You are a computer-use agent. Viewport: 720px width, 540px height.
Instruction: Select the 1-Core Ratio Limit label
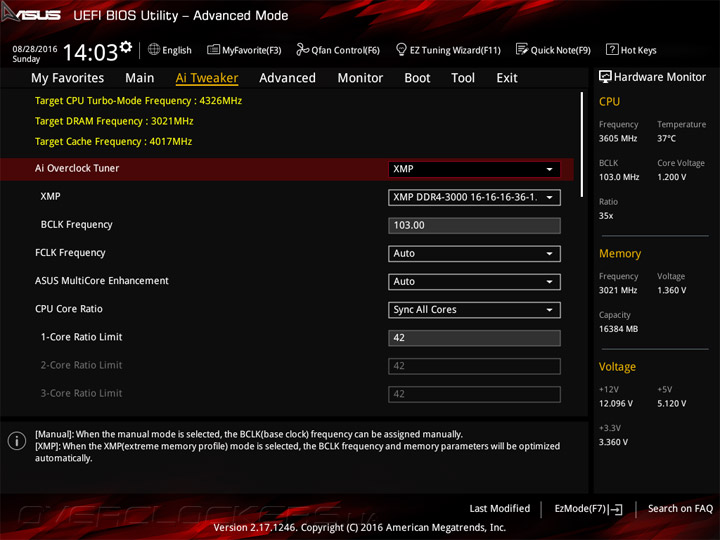click(81, 337)
